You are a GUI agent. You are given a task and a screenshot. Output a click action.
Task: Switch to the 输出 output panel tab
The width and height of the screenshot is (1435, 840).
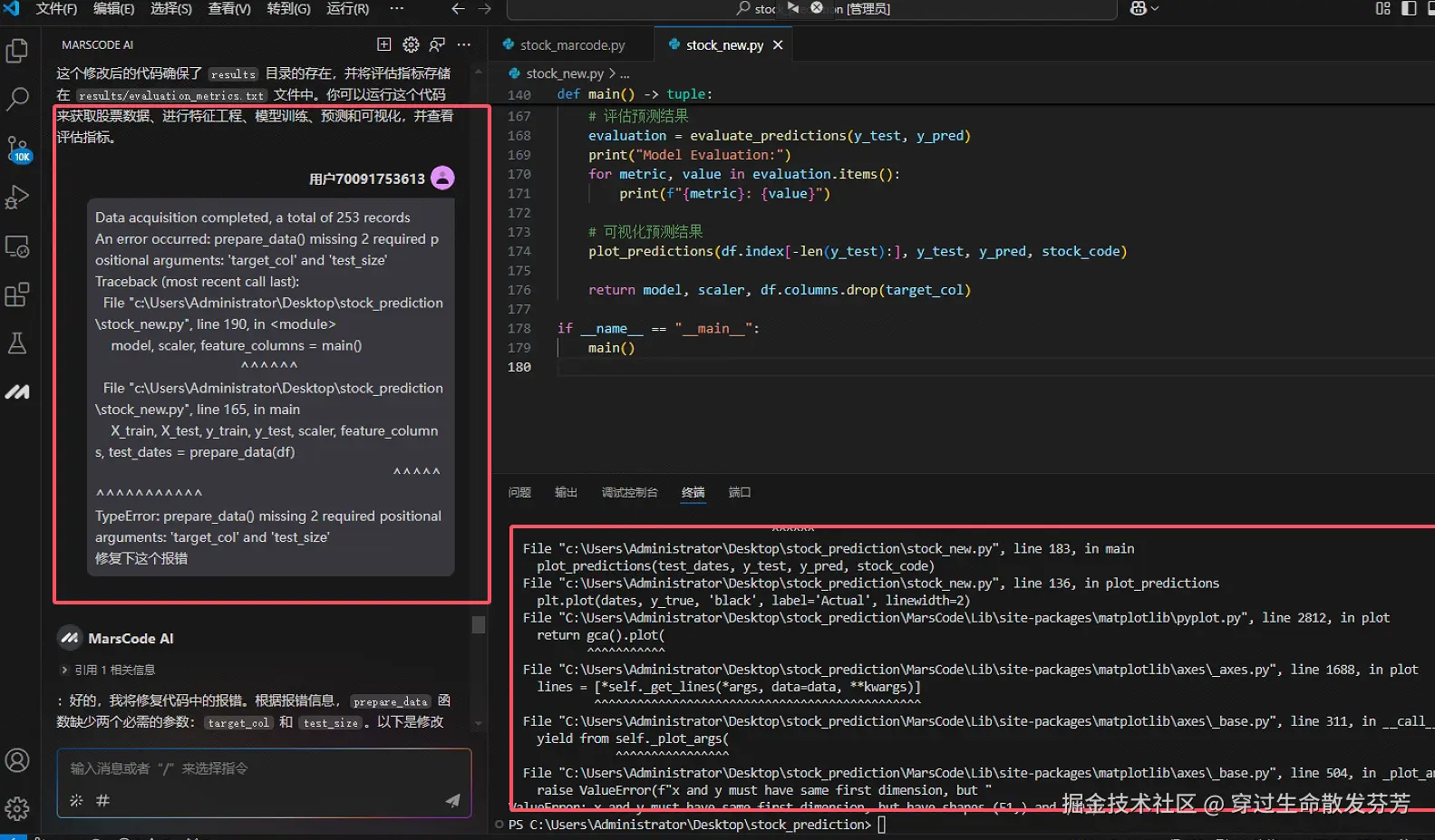click(x=566, y=492)
